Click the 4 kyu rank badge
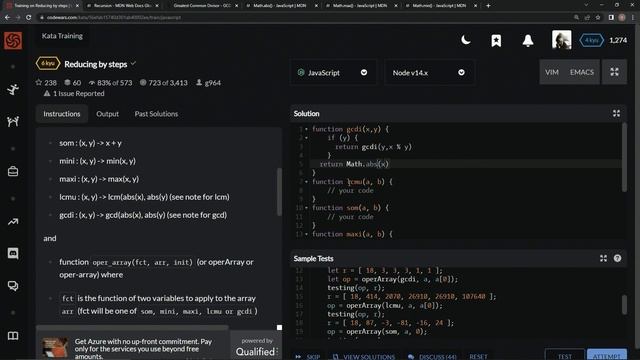 coord(591,40)
